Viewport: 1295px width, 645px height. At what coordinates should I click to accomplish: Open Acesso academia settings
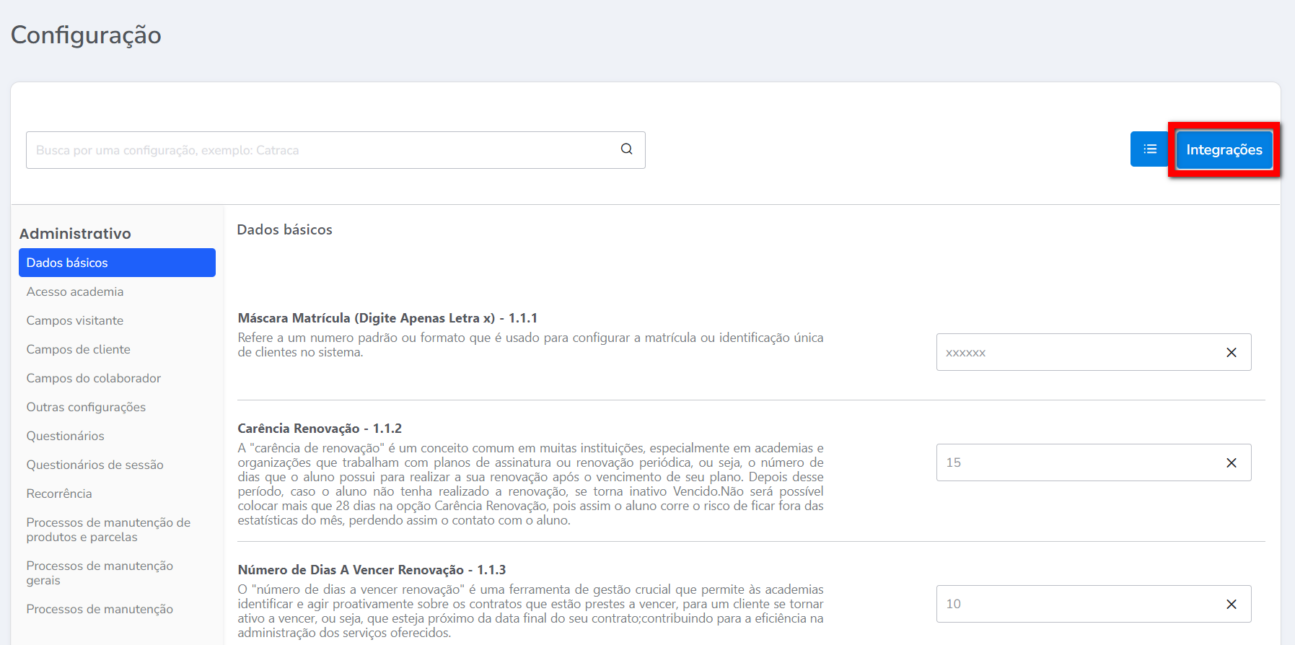(x=75, y=292)
